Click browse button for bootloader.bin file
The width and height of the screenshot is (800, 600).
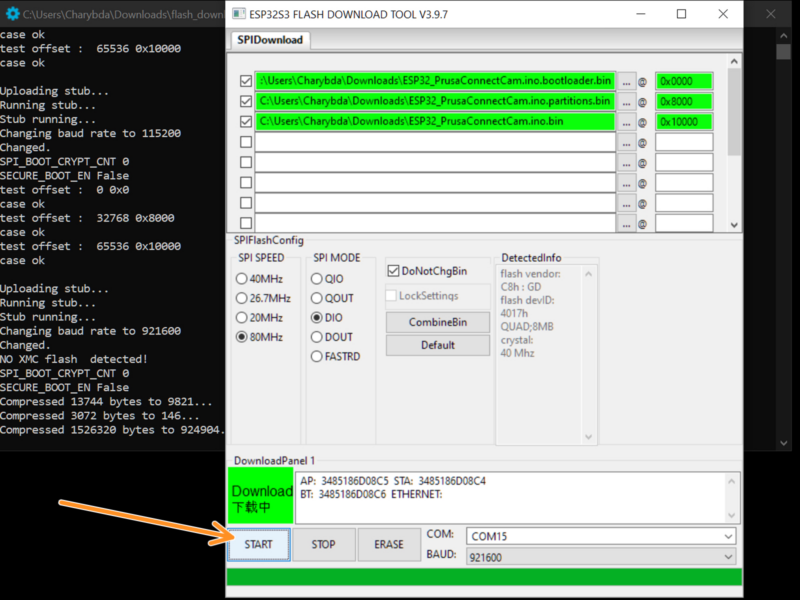627,81
